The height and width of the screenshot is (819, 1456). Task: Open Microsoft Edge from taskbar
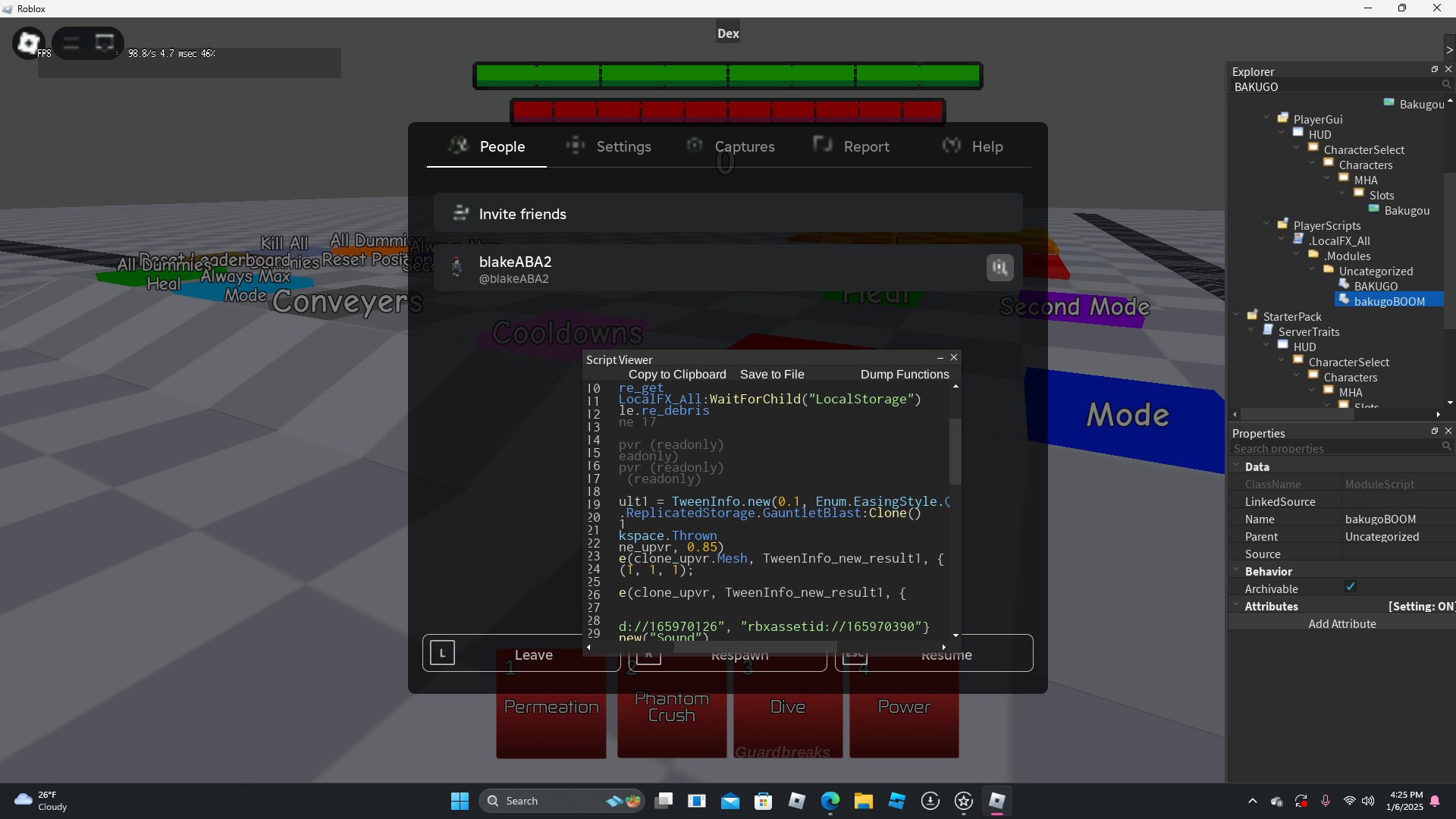(x=830, y=801)
